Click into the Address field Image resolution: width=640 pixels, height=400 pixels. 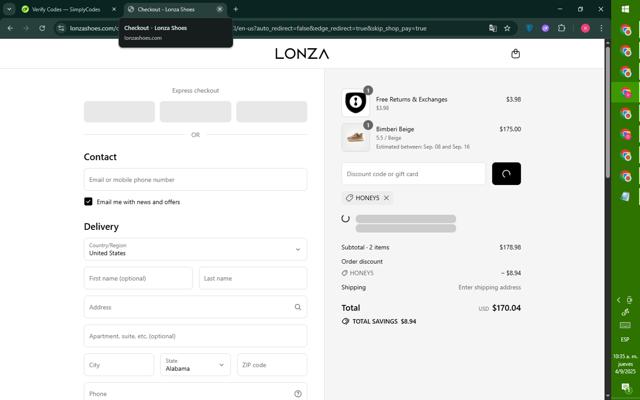click(195, 307)
